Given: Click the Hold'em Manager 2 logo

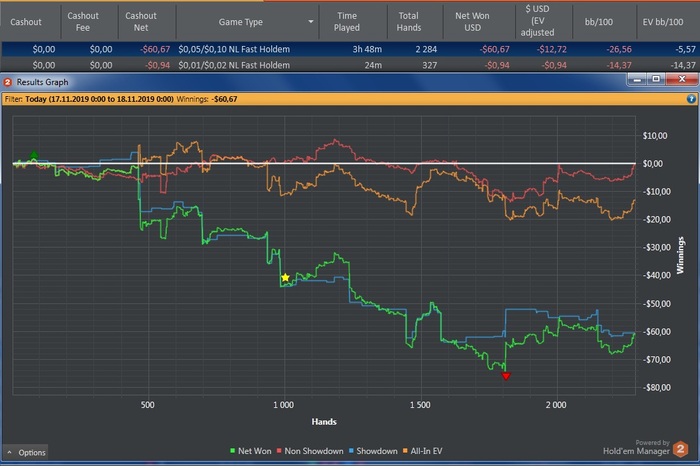Looking at the screenshot, I should click(x=680, y=449).
